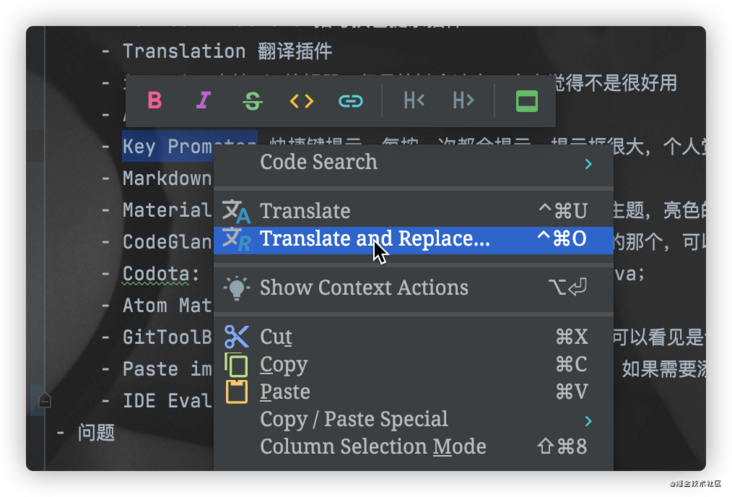Select Copy from the context menu
This screenshot has width=732, height=497.
(x=413, y=364)
